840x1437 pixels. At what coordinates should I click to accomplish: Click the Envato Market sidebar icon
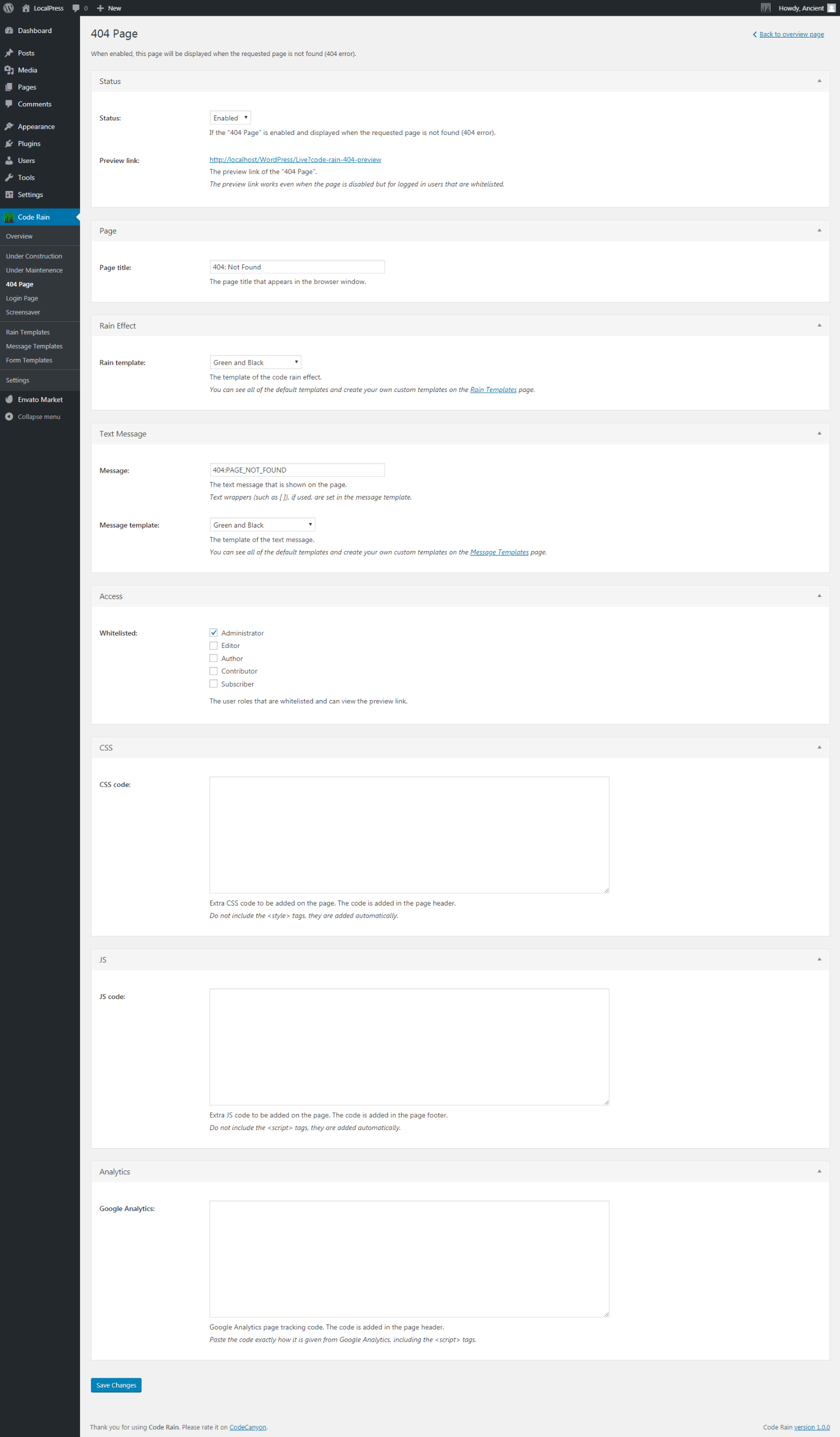point(9,400)
